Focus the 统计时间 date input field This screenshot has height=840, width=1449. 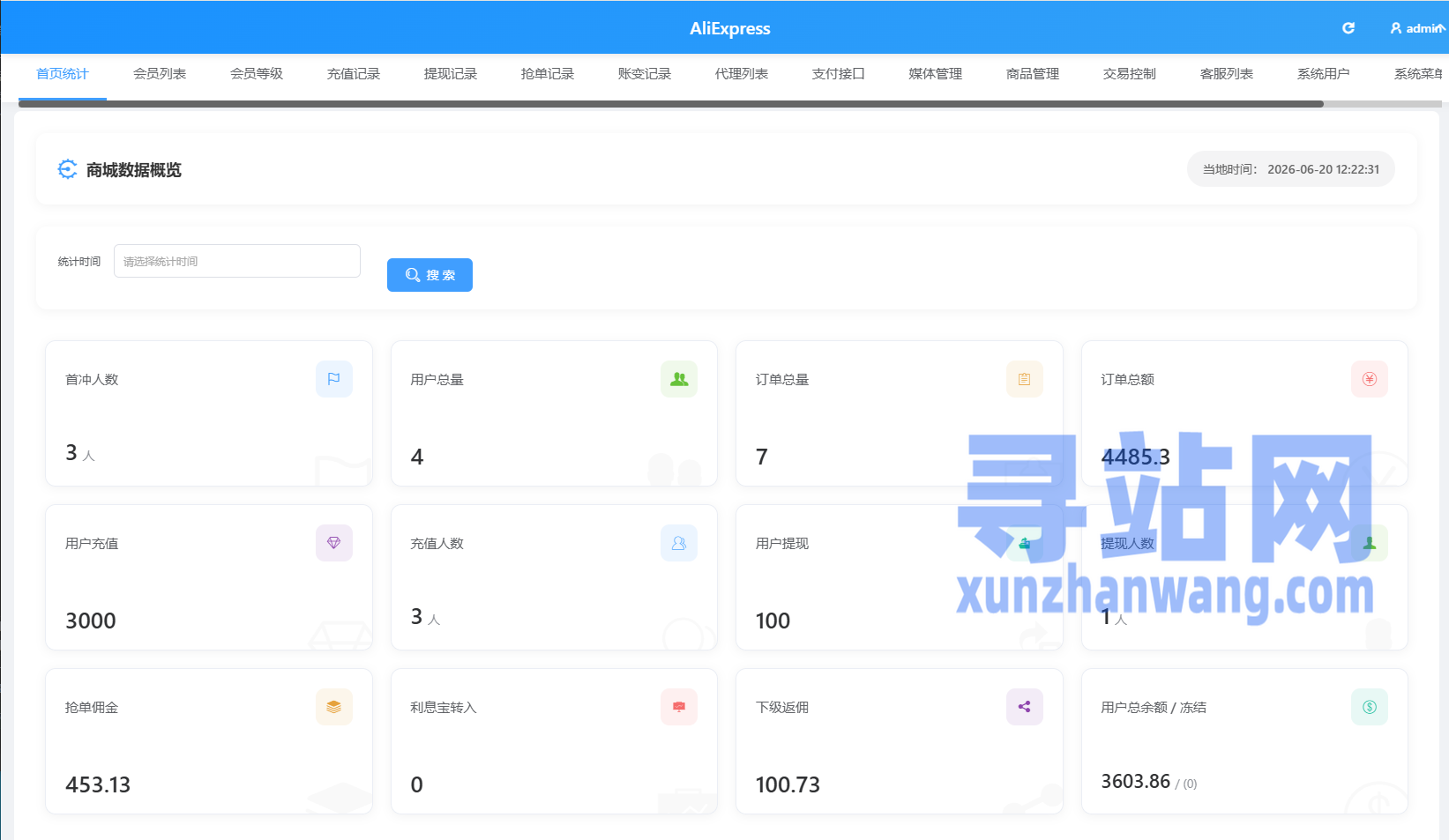[x=237, y=261]
